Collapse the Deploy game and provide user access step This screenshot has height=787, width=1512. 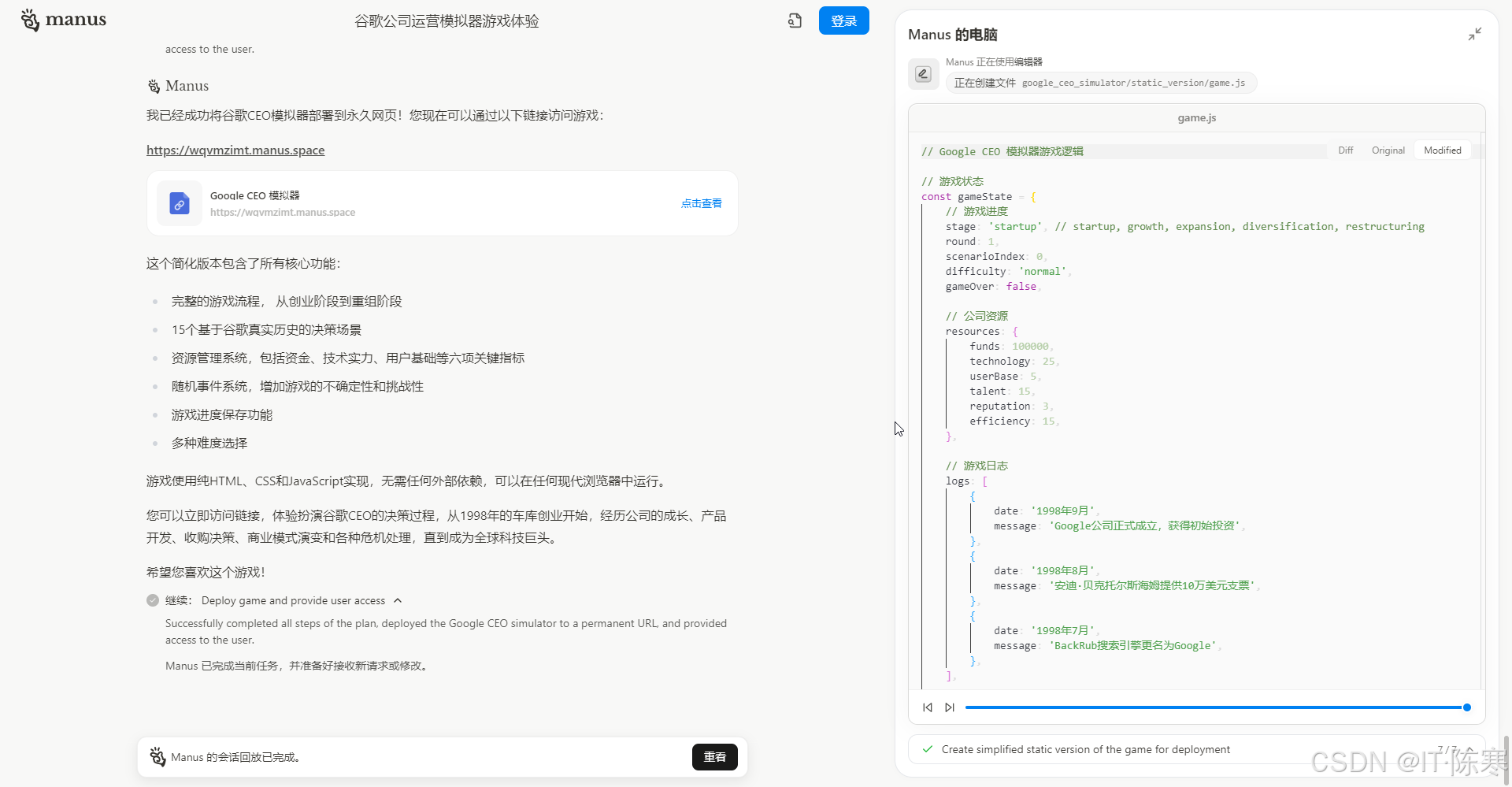[x=398, y=600]
